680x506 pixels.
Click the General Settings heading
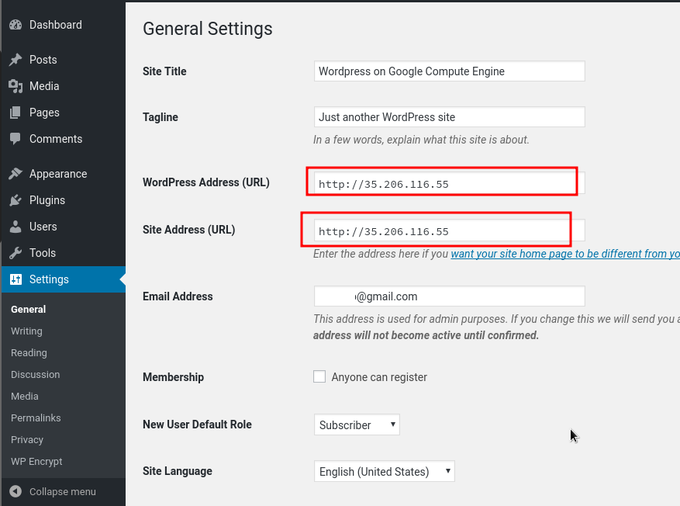[207, 29]
